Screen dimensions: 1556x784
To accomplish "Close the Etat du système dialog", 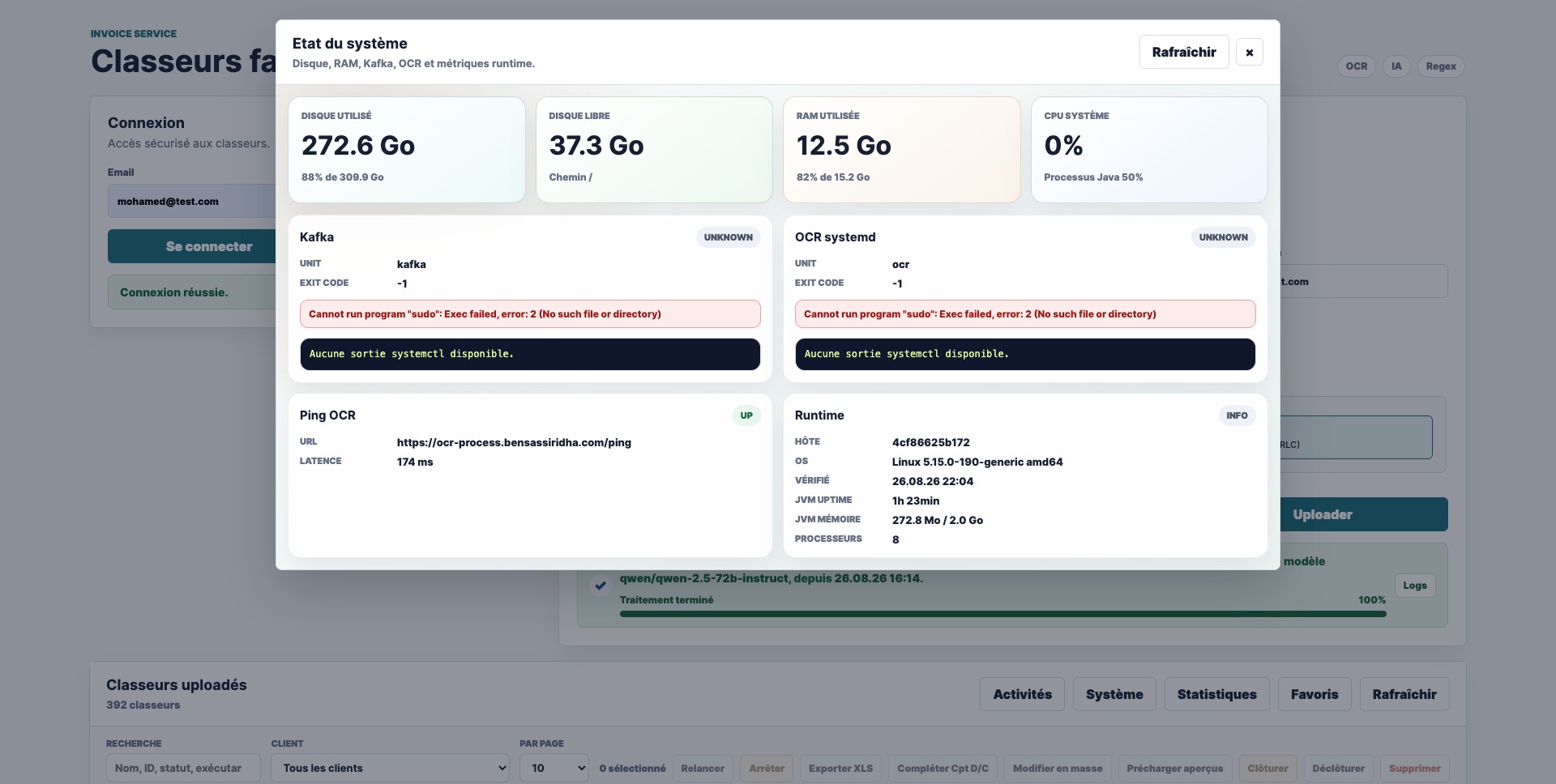I will [1249, 52].
